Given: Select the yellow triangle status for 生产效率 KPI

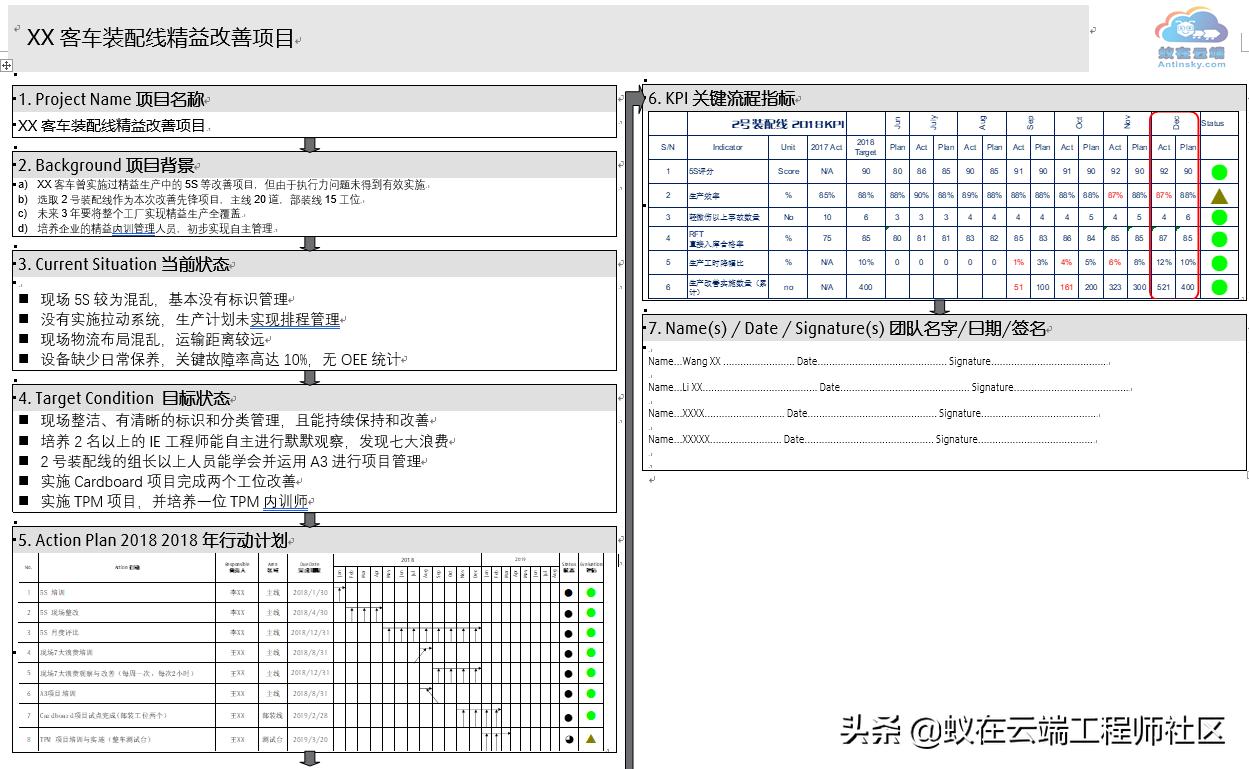Looking at the screenshot, I should coord(1218,195).
